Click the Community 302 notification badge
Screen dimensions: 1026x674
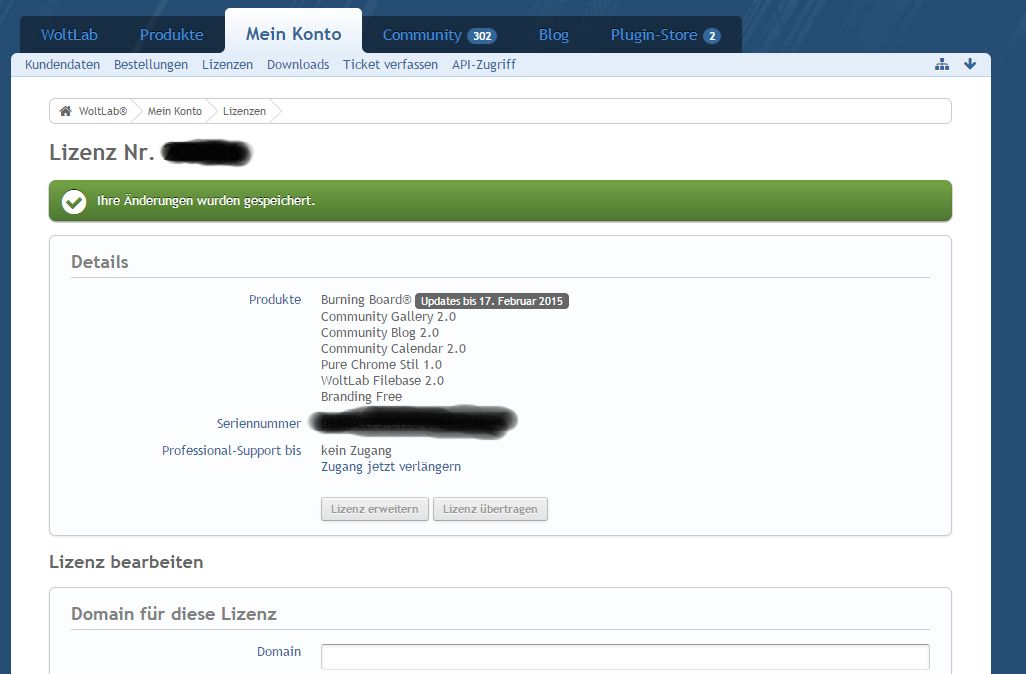(482, 36)
